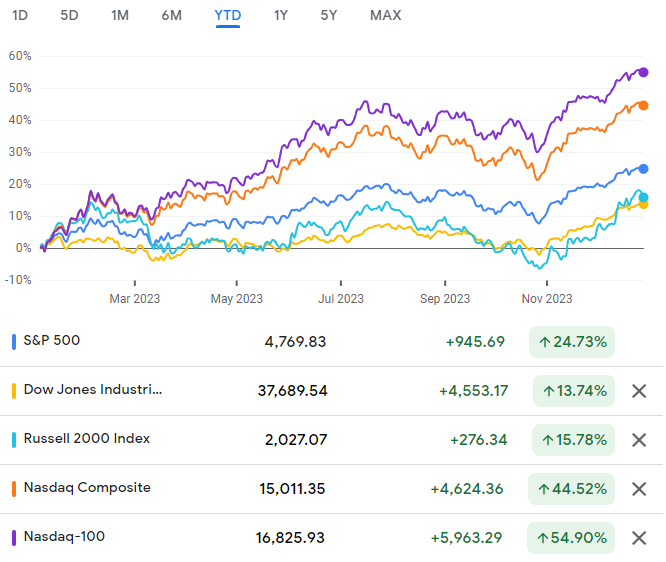This screenshot has width=666, height=562.
Task: Remove Nasdaq Composite from comparison
Action: click(639, 489)
